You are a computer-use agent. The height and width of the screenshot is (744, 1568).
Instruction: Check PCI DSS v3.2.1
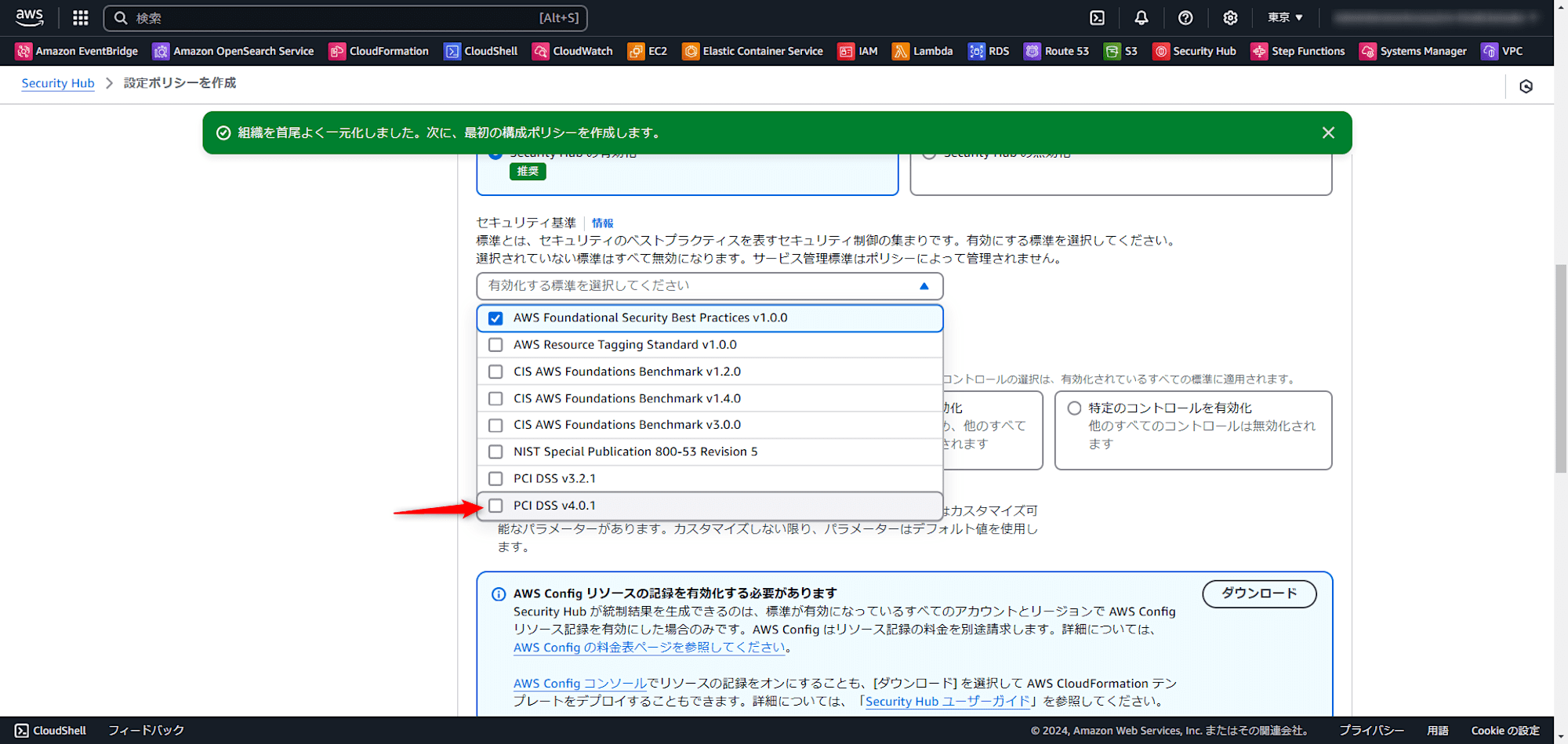(495, 478)
